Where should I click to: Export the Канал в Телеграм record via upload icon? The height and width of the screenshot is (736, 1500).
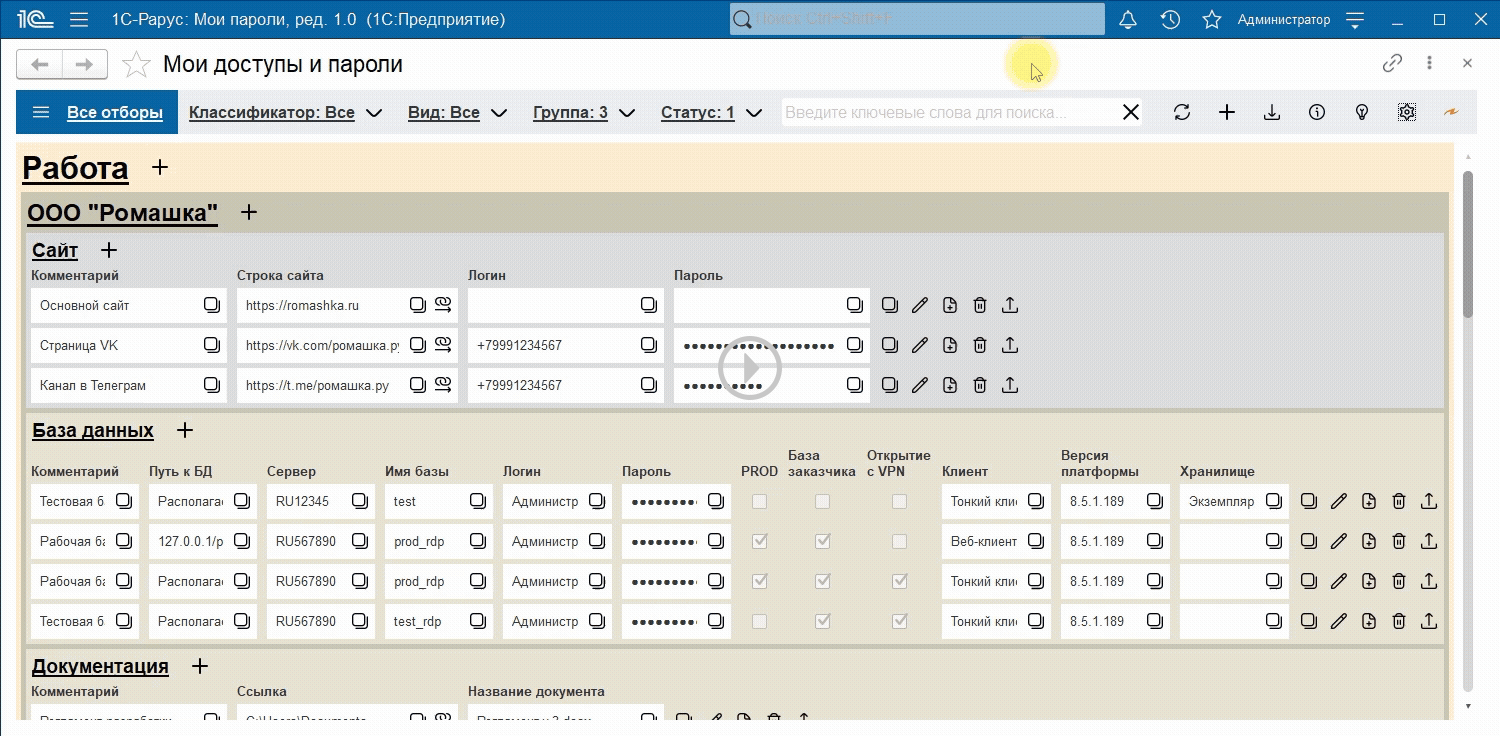[1010, 385]
